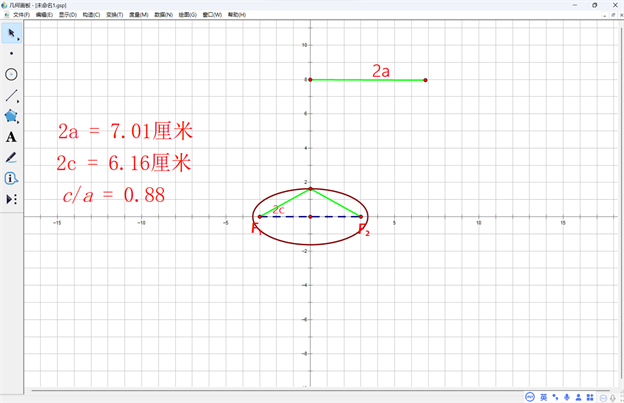
Task: Toggle the 英 input language indicator
Action: (542, 397)
